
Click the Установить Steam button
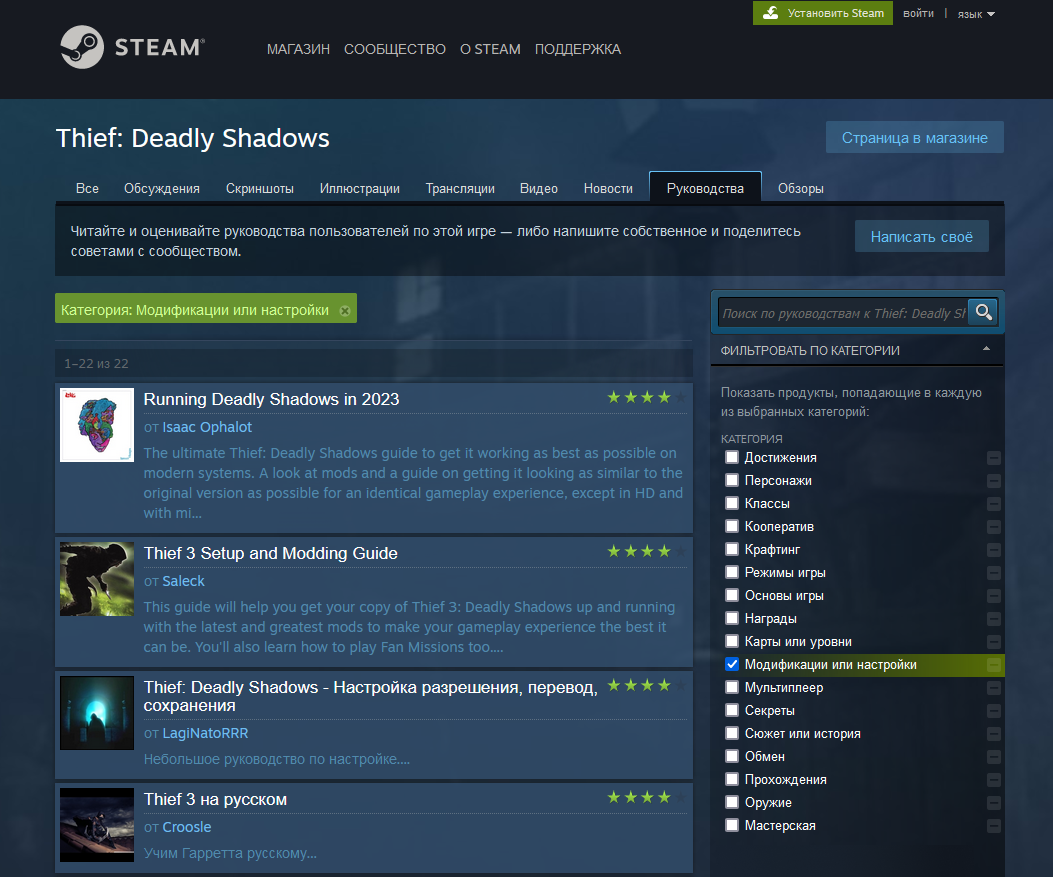(823, 13)
